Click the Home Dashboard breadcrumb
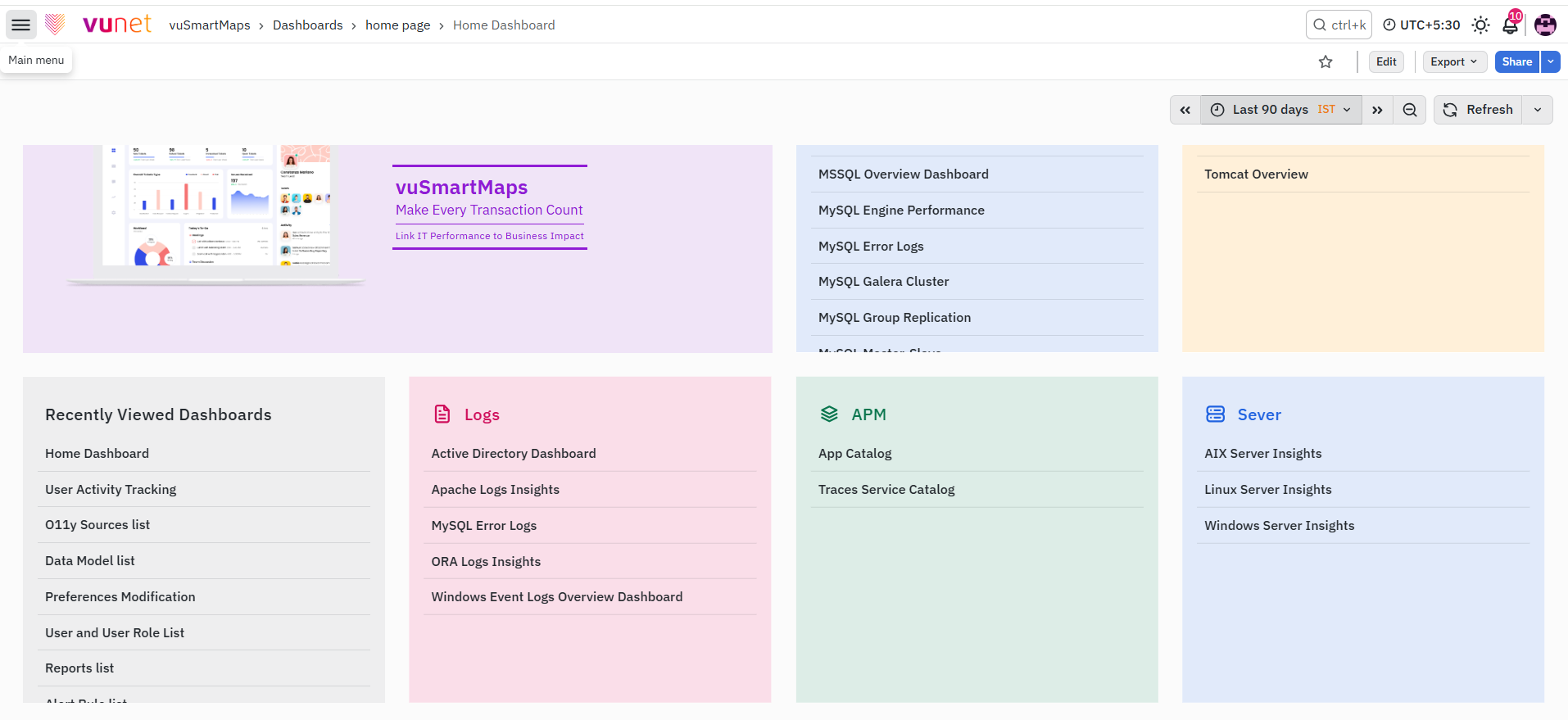Viewport: 1568px width, 720px height. point(504,25)
